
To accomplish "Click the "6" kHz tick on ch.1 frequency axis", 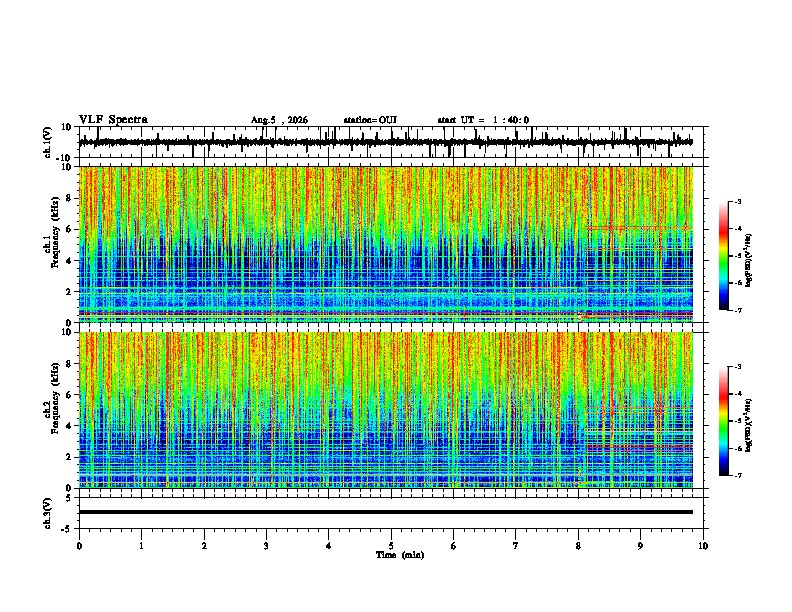I will [x=70, y=229].
